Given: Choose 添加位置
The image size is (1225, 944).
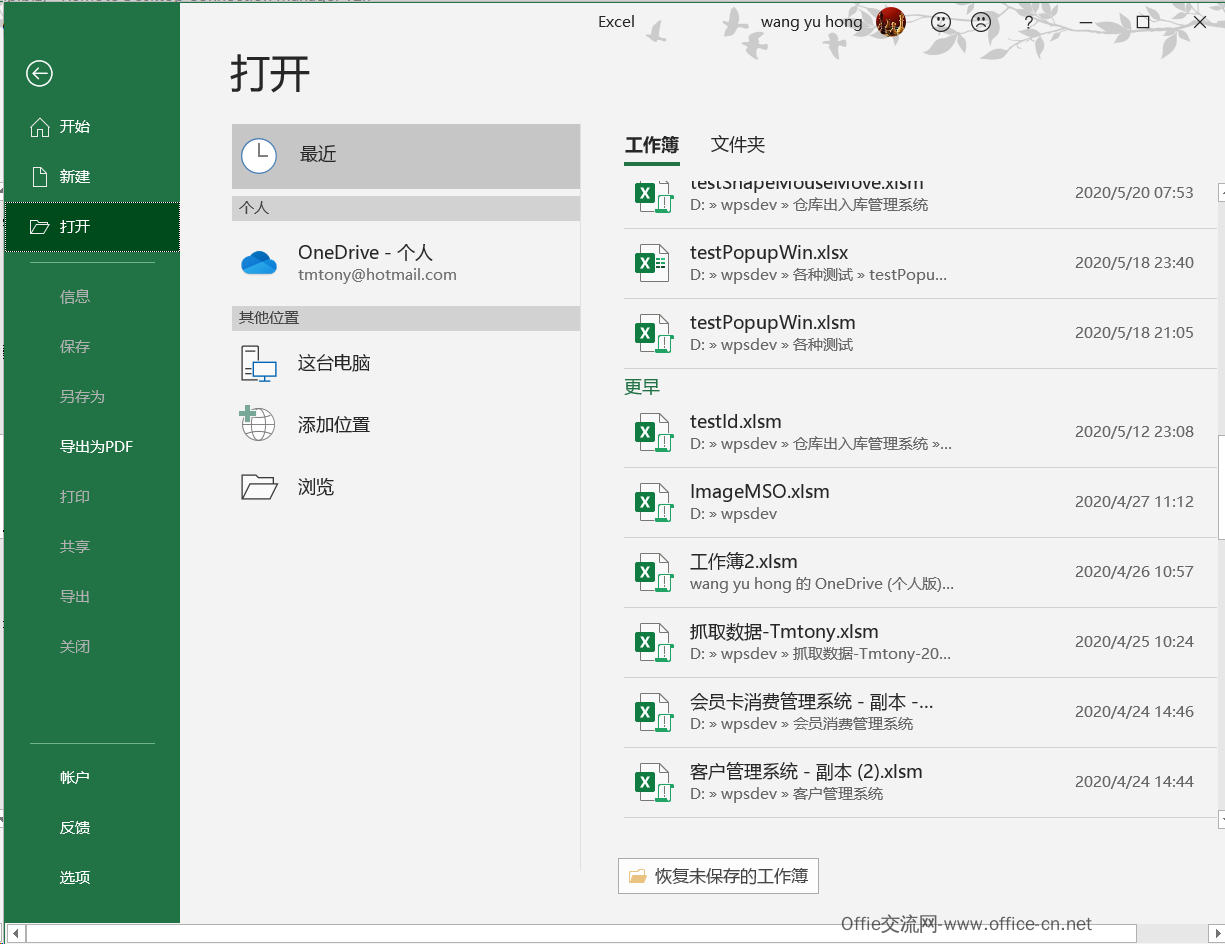Looking at the screenshot, I should [x=406, y=425].
